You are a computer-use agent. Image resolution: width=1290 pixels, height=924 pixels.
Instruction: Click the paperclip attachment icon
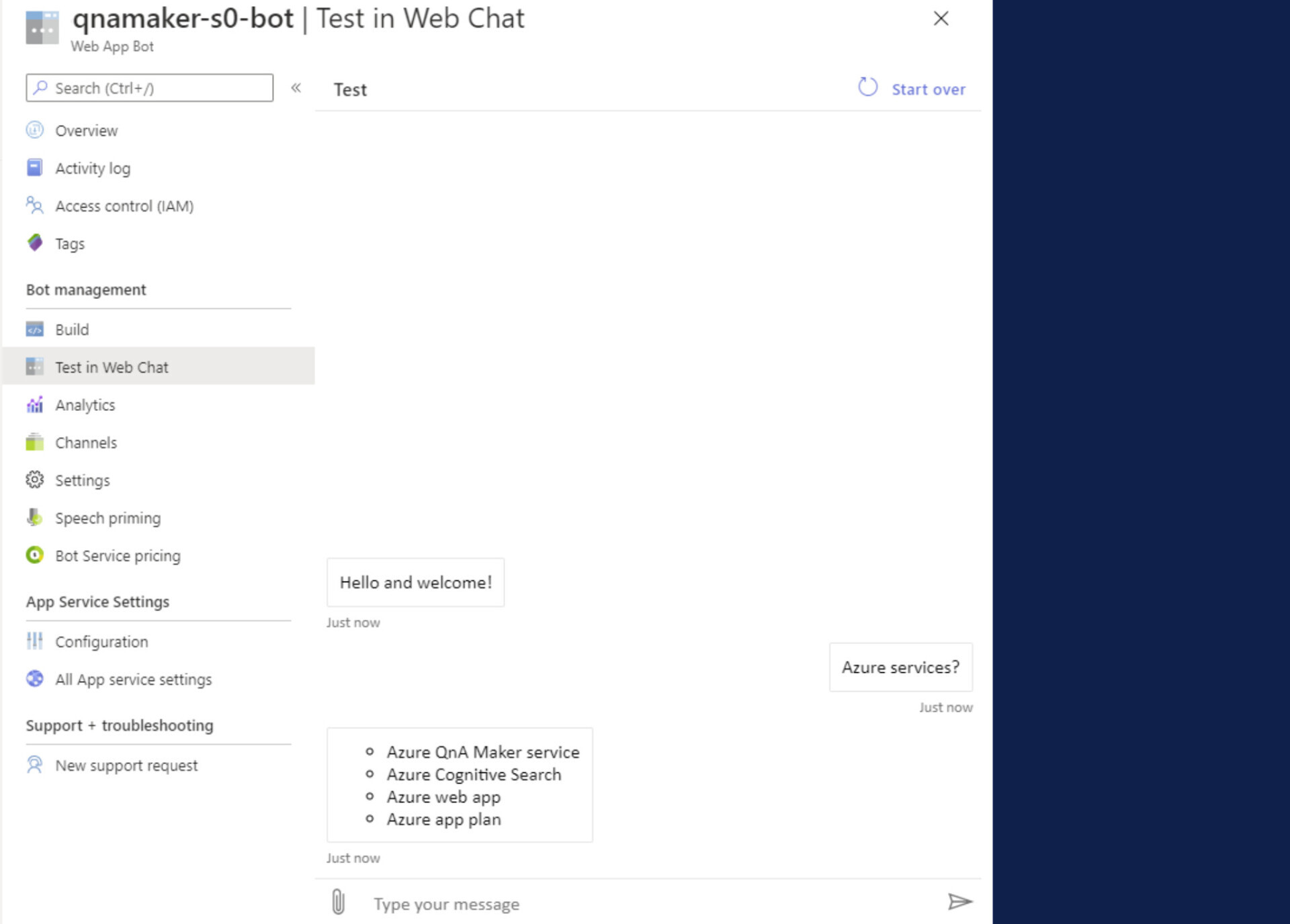(339, 902)
